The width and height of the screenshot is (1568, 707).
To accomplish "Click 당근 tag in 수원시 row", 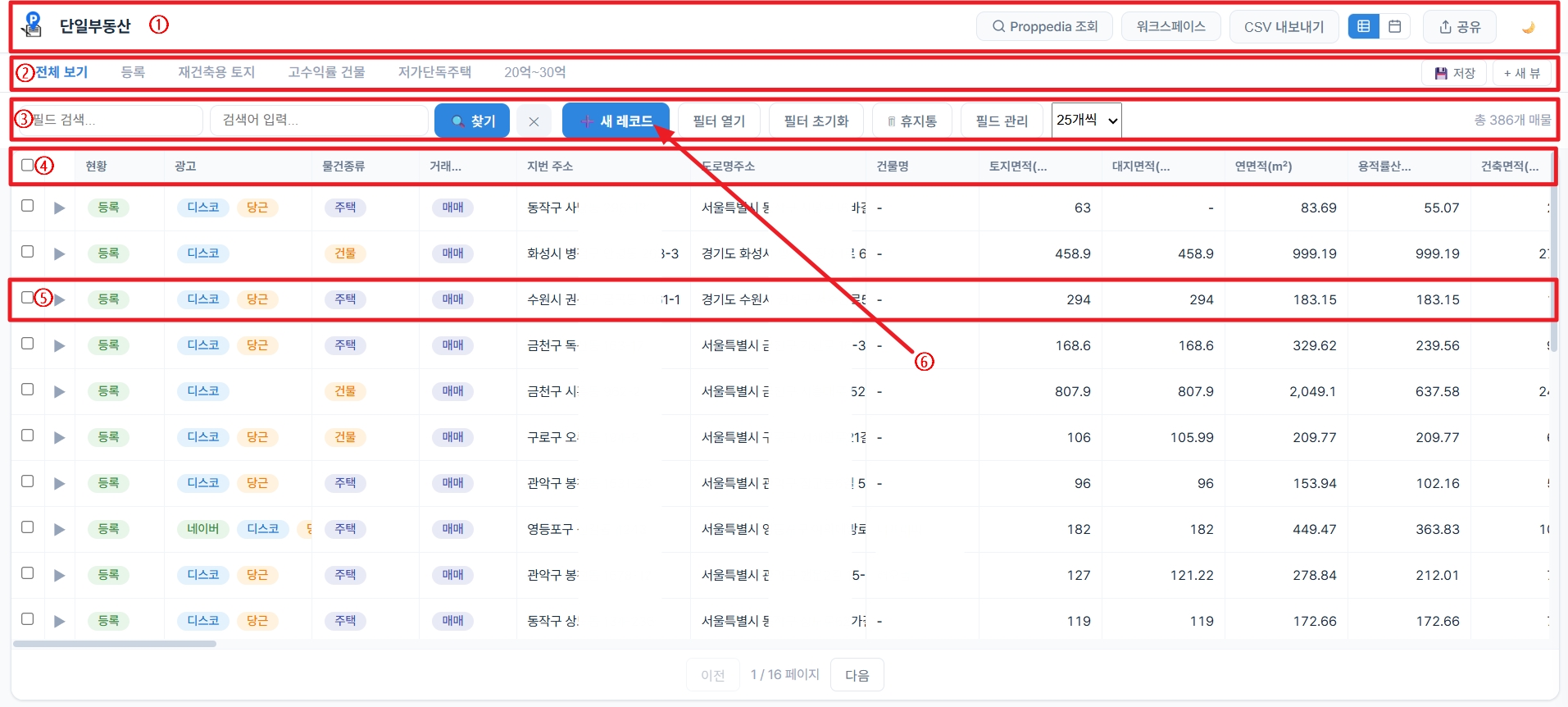I will [257, 299].
